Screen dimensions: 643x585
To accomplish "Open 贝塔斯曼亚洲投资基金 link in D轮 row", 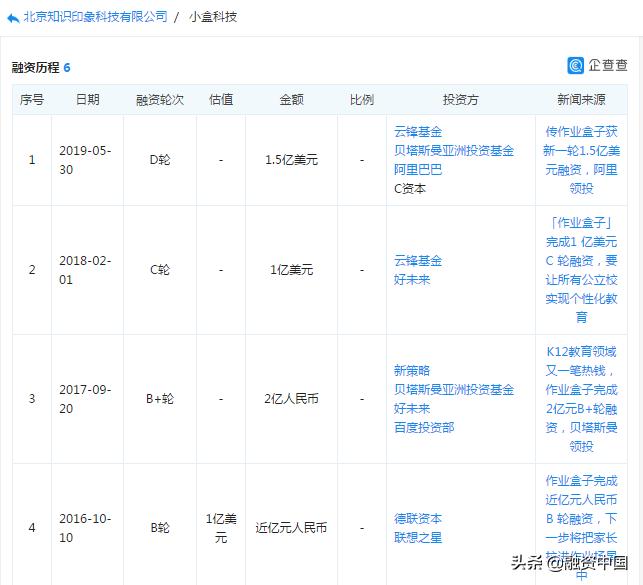I will [454, 150].
